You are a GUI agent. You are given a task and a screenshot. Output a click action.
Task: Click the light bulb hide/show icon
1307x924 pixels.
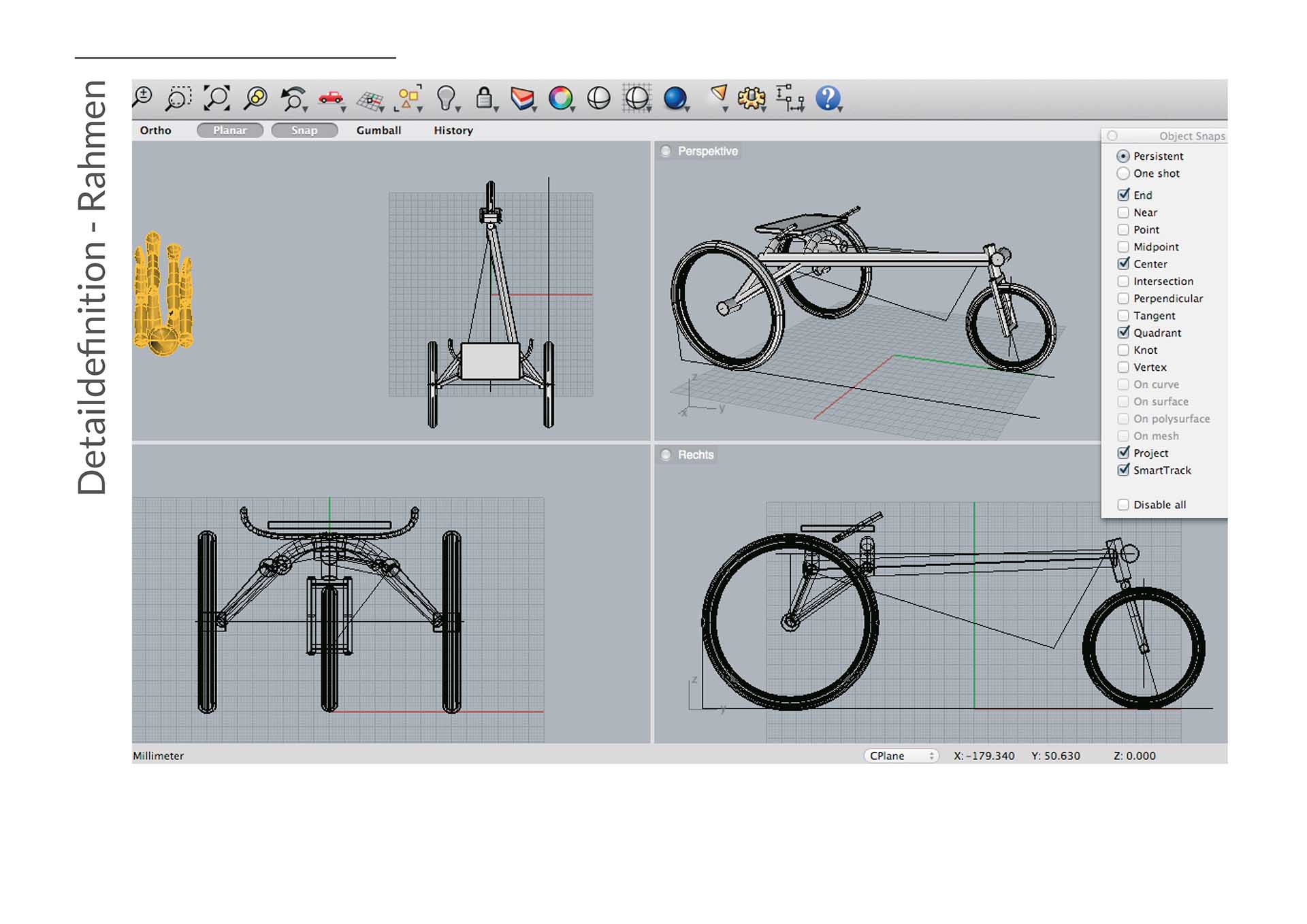pyautogui.click(x=446, y=98)
